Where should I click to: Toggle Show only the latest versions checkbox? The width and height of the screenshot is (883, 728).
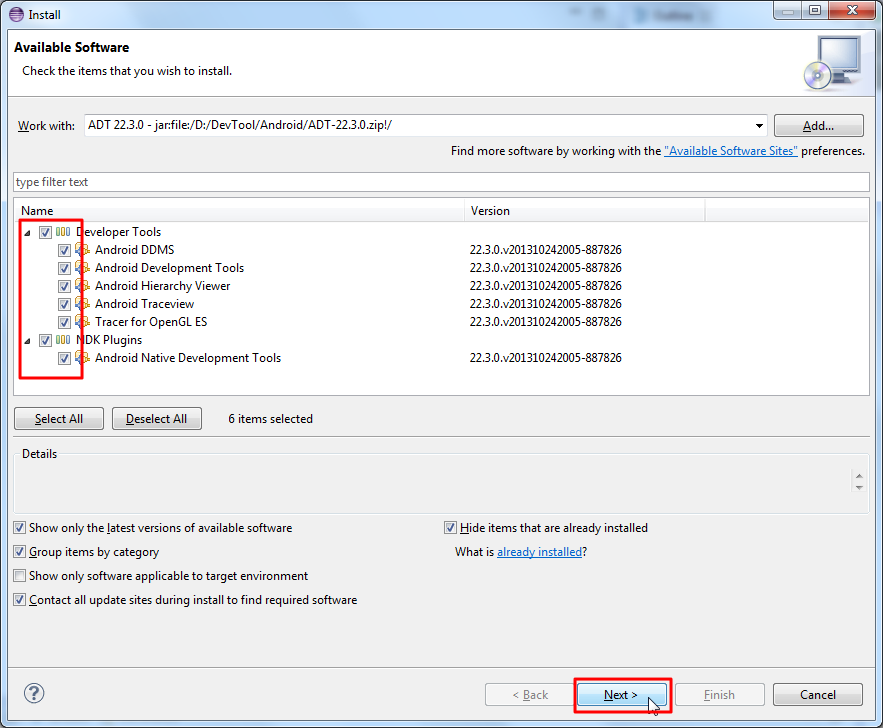point(20,528)
